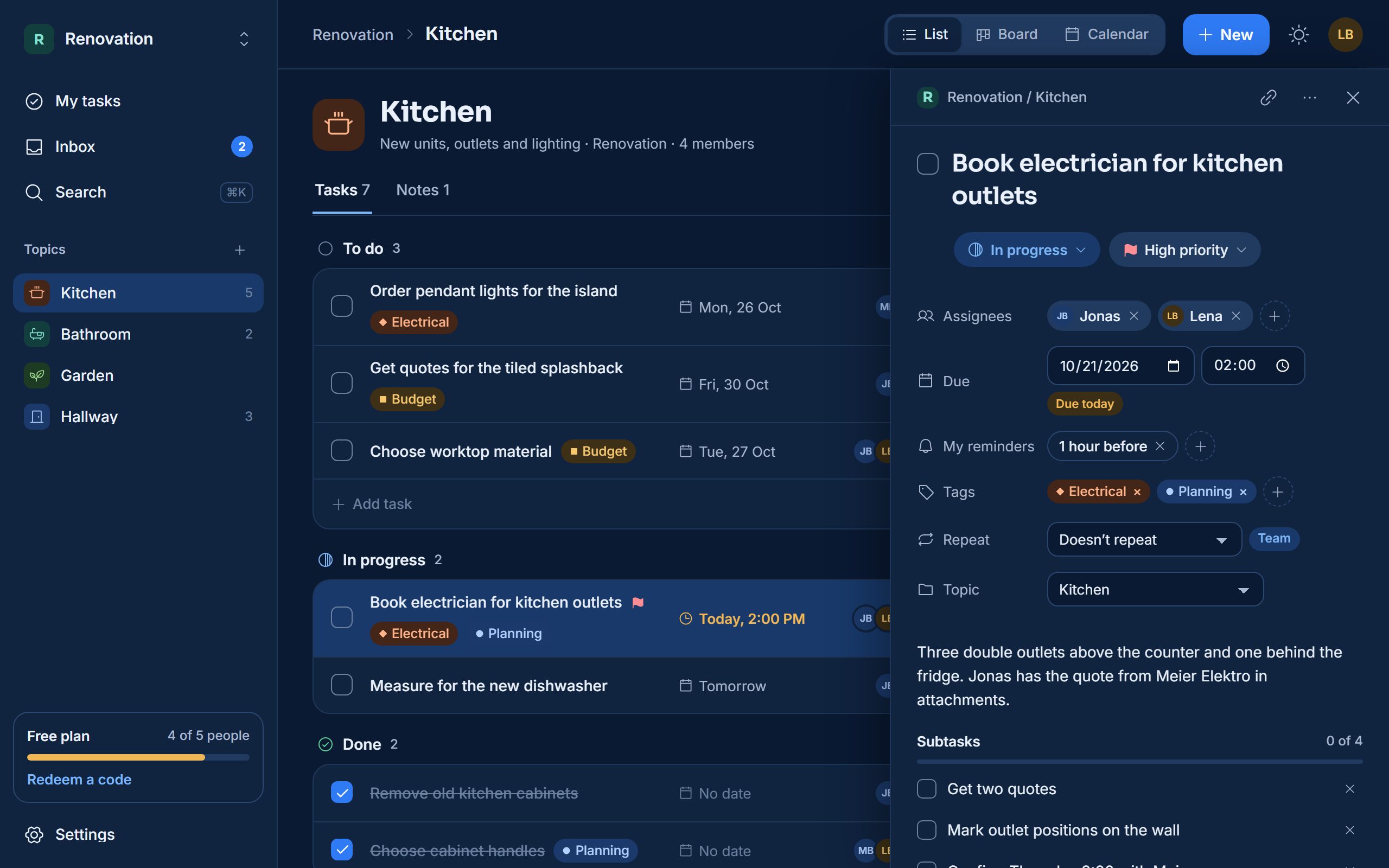The image size is (1389, 868).
Task: Switch to Calendar view
Action: click(x=1107, y=34)
